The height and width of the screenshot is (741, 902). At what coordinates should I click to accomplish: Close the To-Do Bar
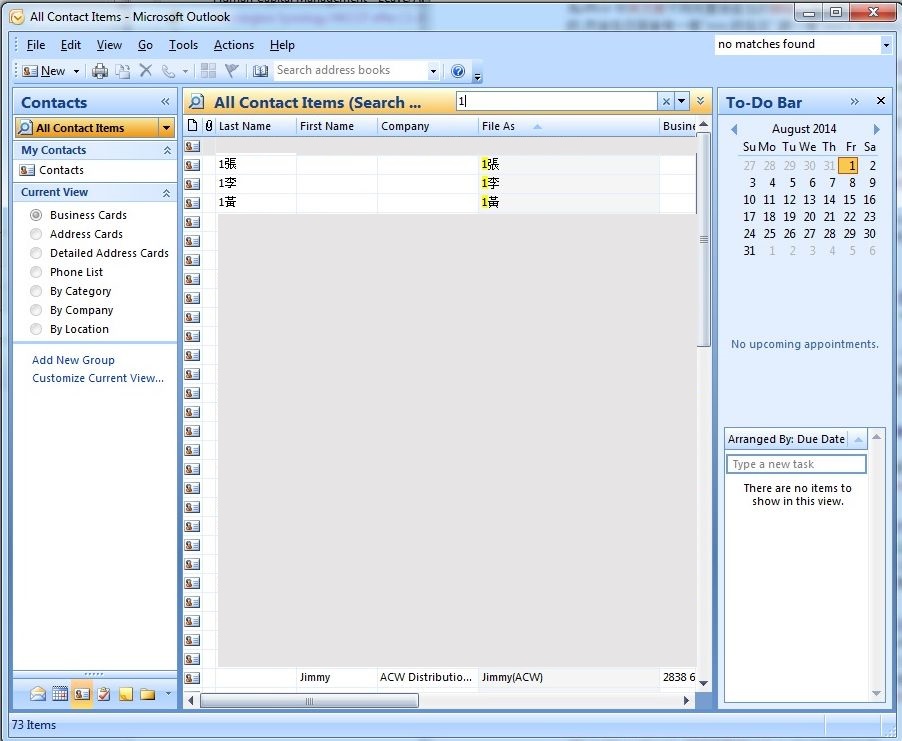point(881,101)
